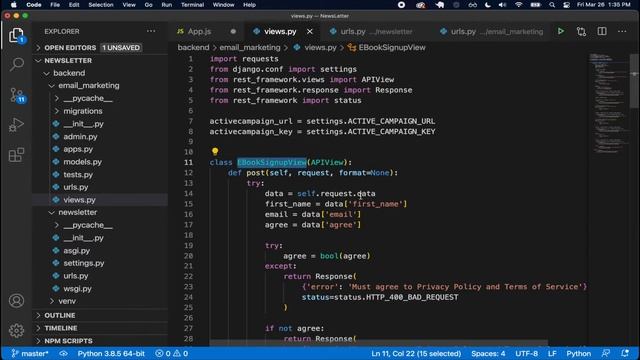Click Wi-Fi icon in macOS menu bar

(x=518, y=5)
